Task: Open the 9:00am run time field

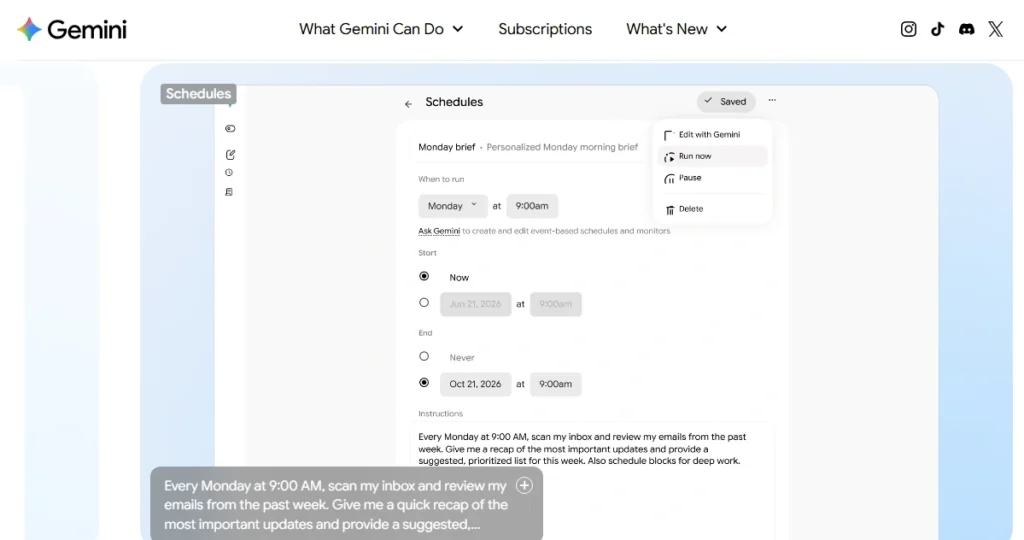Action: coord(532,206)
